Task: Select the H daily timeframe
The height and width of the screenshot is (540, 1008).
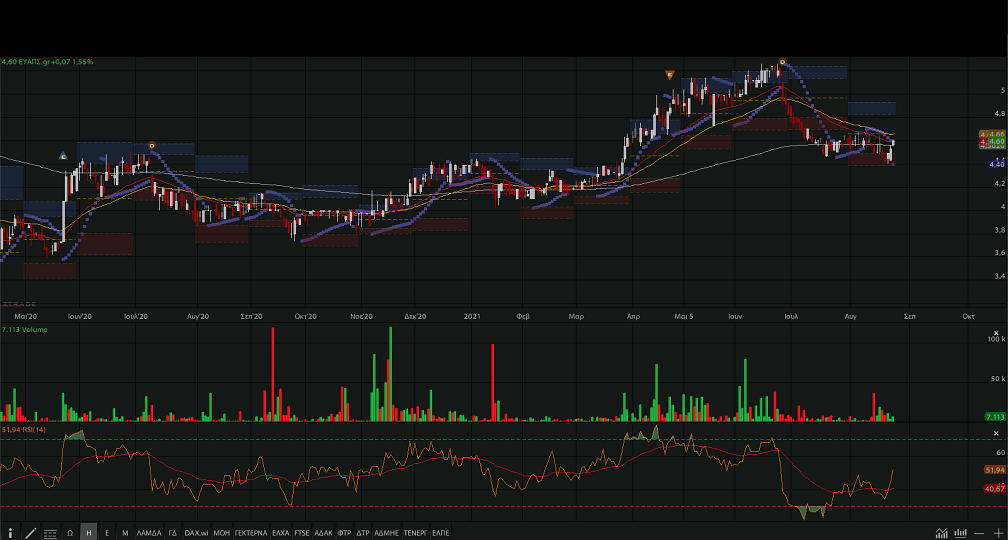Action: coord(89,533)
